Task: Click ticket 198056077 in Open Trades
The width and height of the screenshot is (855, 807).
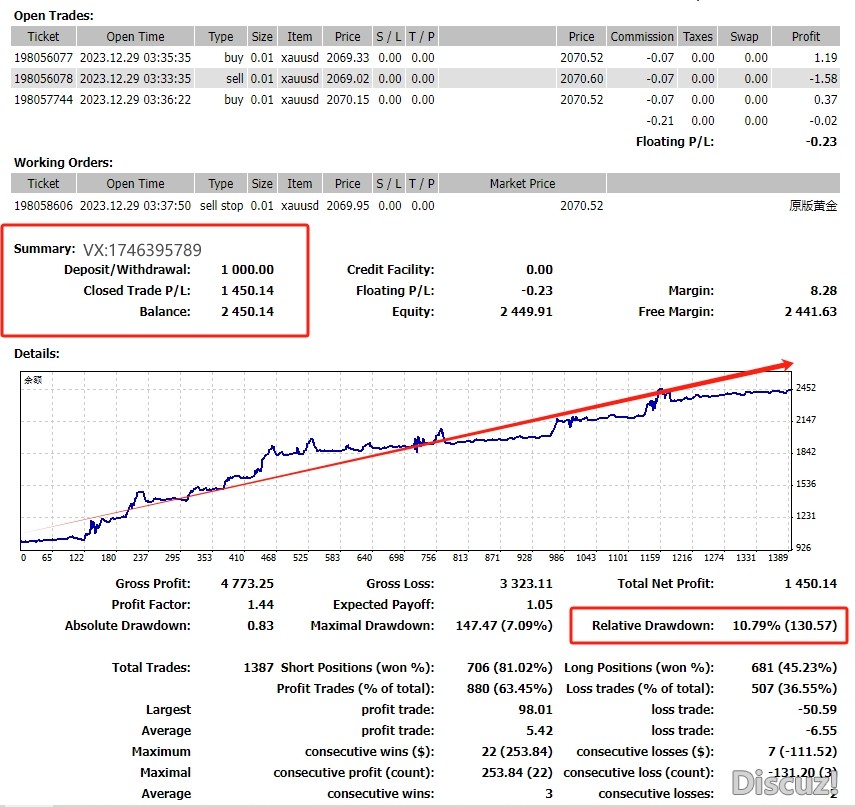Action: tap(43, 58)
